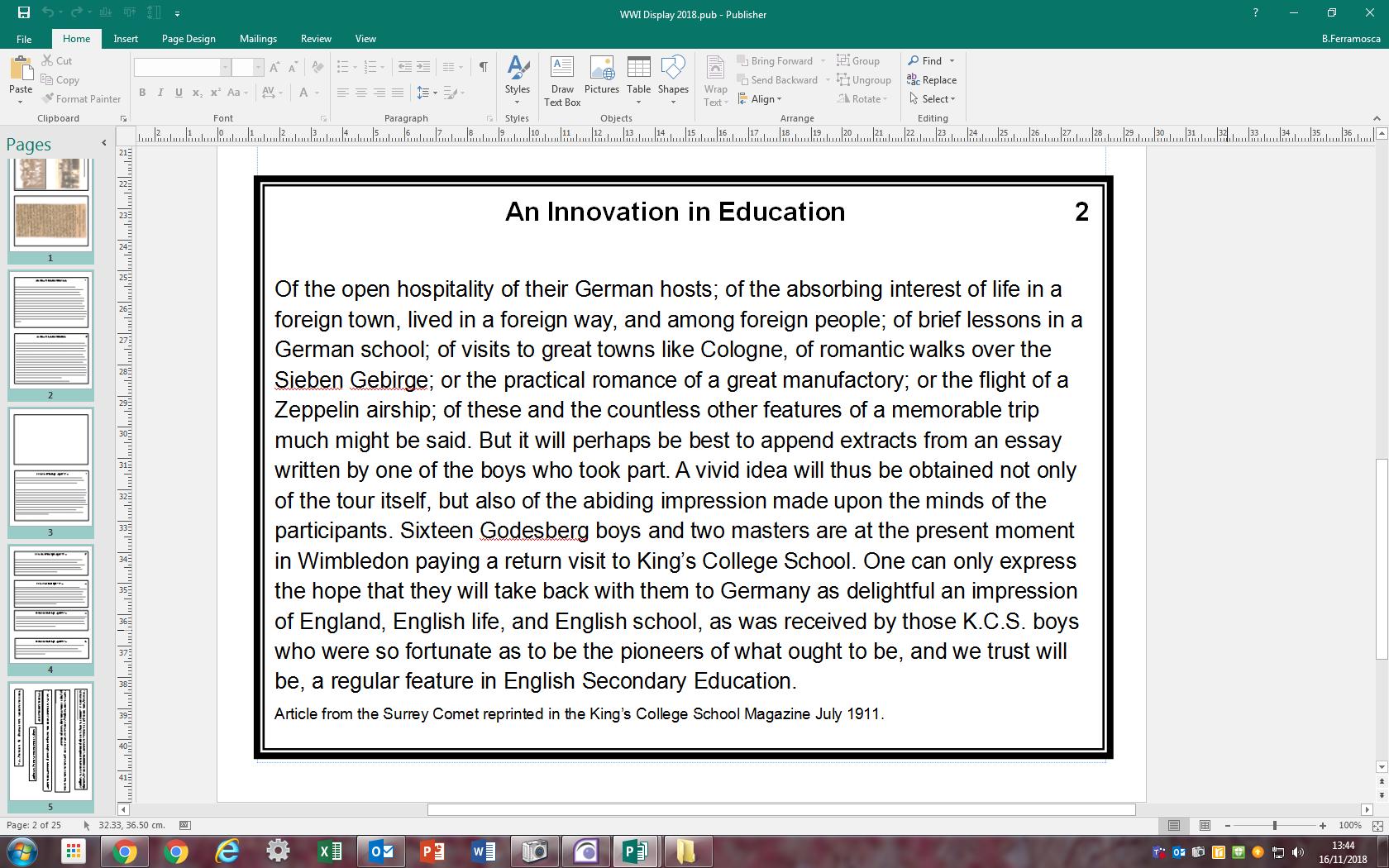Collapse the Pages navigation pane
The width and height of the screenshot is (1389, 868).
tap(103, 143)
